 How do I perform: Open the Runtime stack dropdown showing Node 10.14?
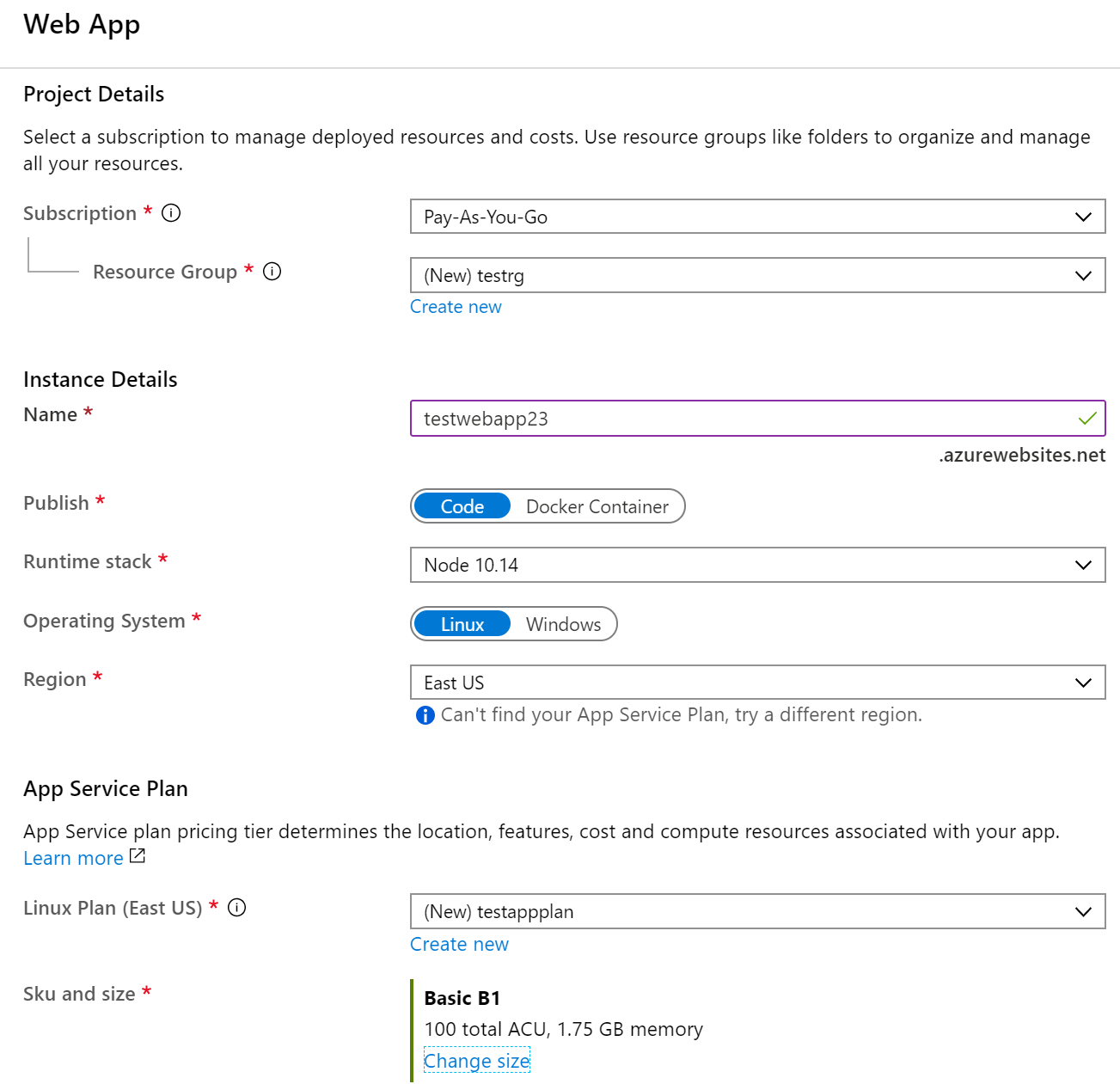(x=758, y=565)
